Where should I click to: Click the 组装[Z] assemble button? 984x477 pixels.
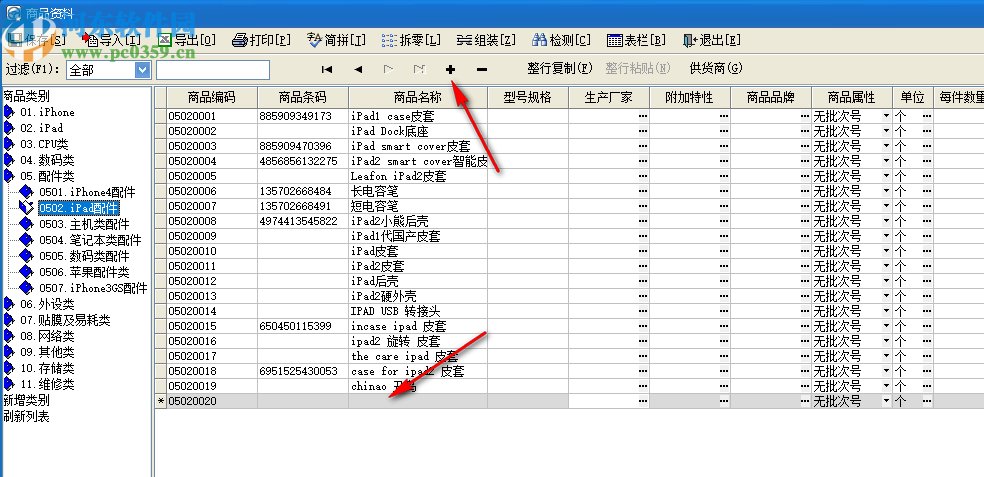pyautogui.click(x=486, y=40)
